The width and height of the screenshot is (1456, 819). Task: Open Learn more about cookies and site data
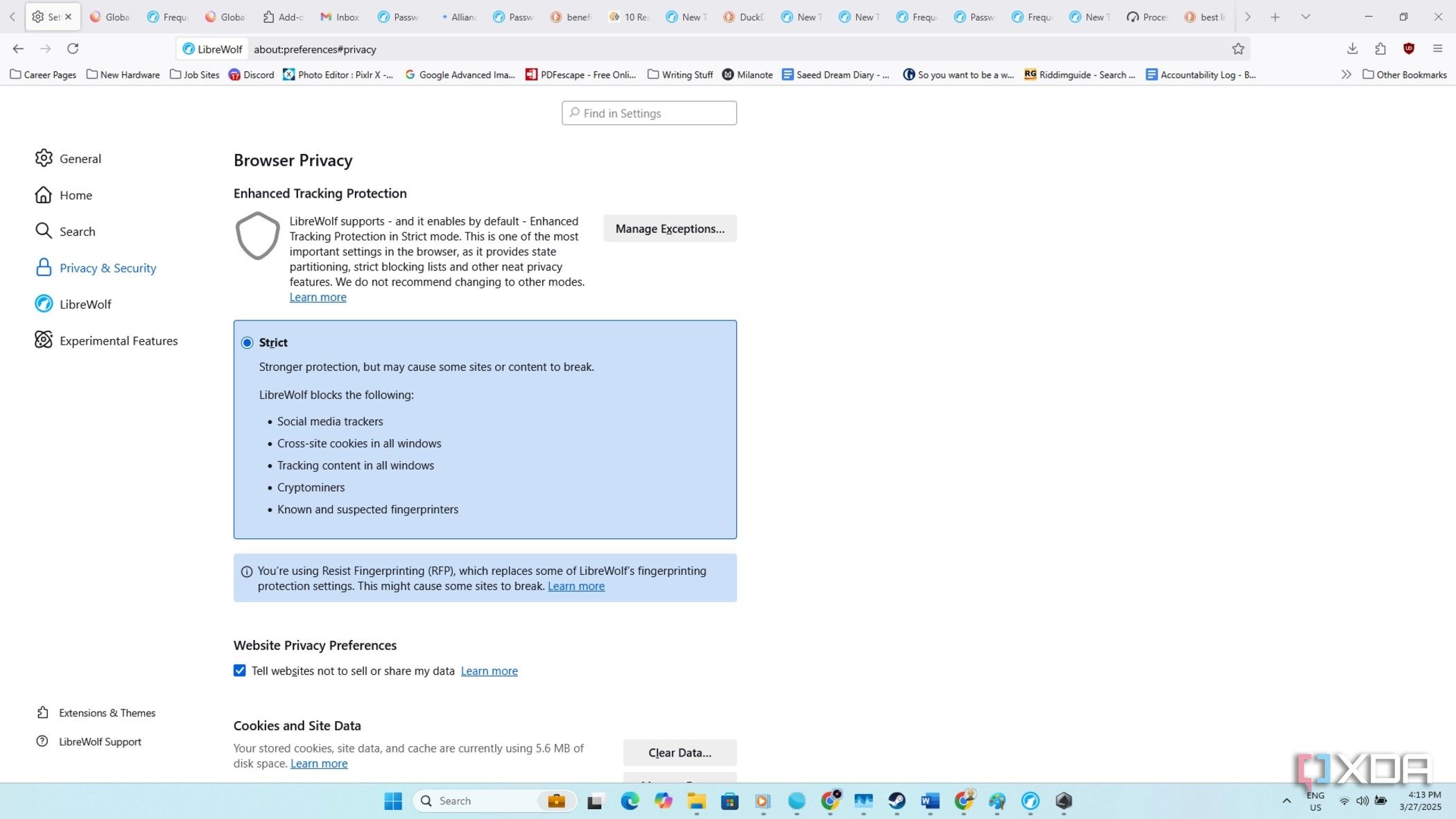coord(319,764)
